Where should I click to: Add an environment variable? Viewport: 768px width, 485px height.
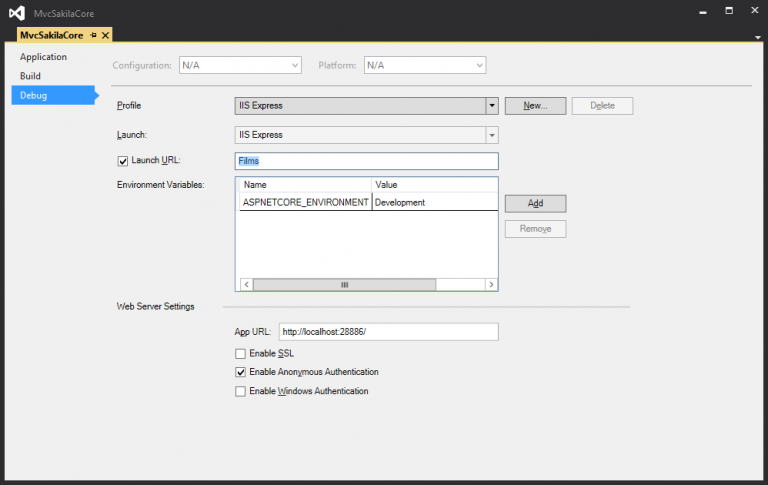[x=535, y=203]
